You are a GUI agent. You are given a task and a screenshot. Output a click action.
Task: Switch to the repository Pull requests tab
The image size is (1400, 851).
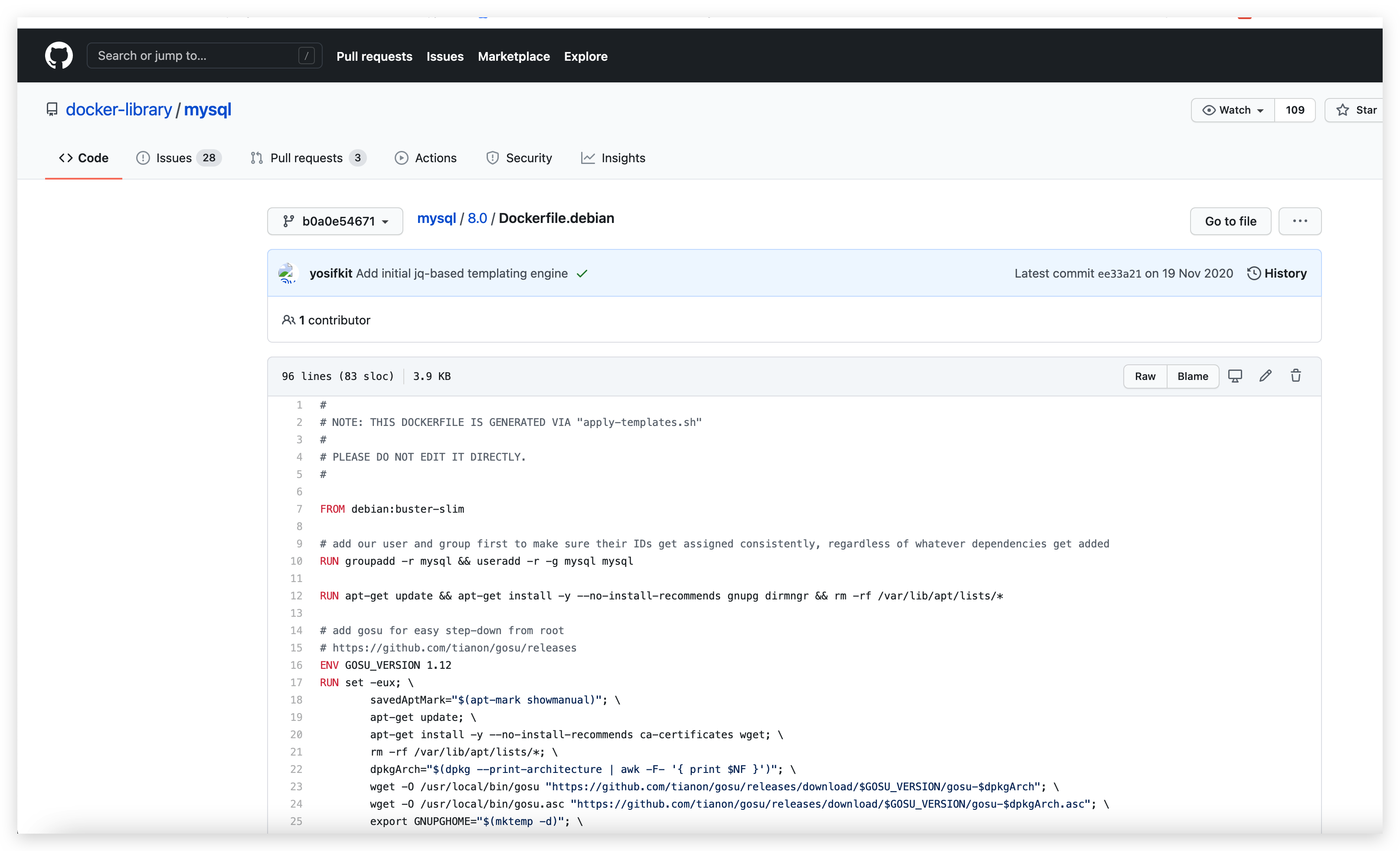(x=308, y=158)
